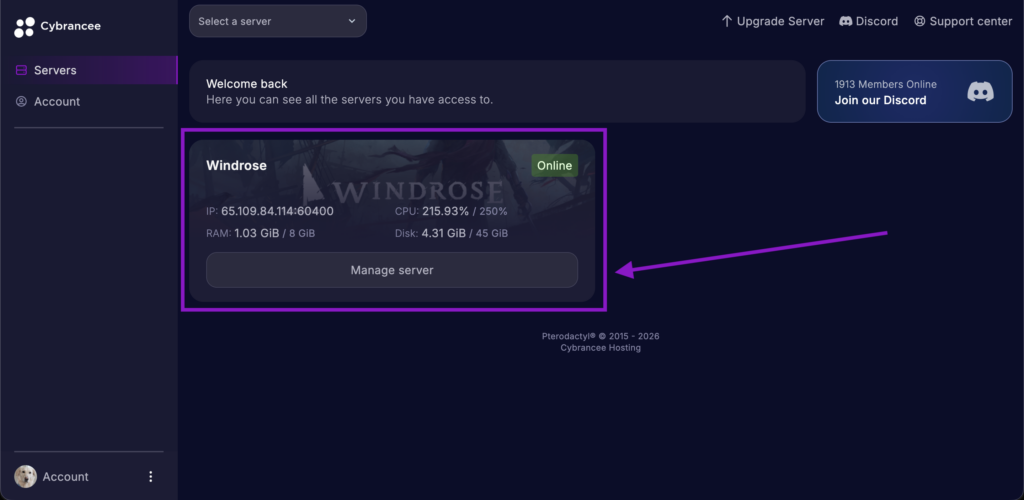The image size is (1024, 500).
Task: Click the Join our Discord text
Action: (880, 100)
